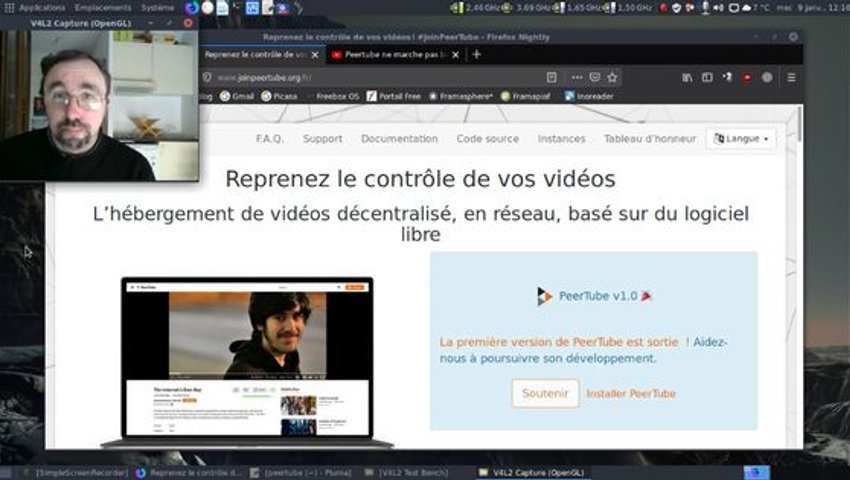Image resolution: width=850 pixels, height=480 pixels.
Task: Open the Emplacements menu
Action: click(x=103, y=8)
